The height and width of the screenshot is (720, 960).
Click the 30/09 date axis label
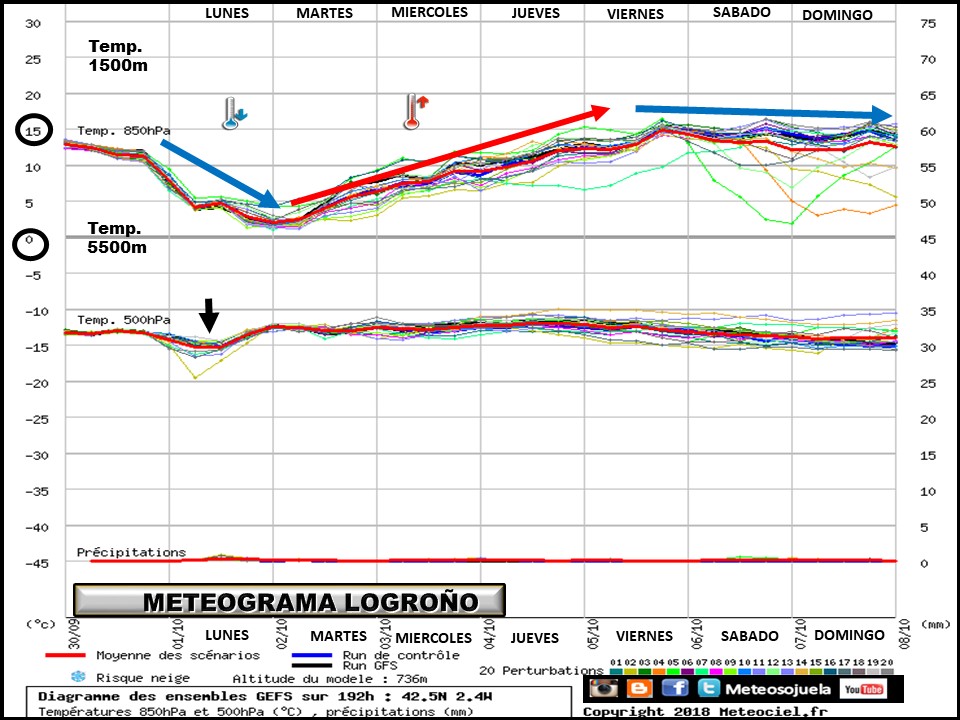pyautogui.click(x=74, y=632)
